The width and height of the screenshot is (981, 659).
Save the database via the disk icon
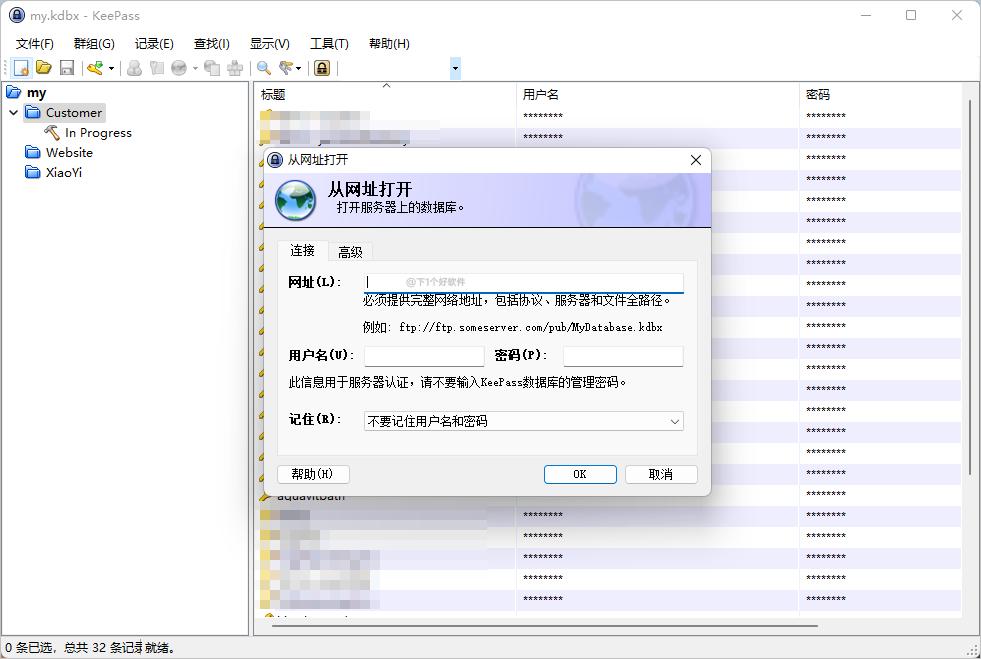click(x=65, y=67)
